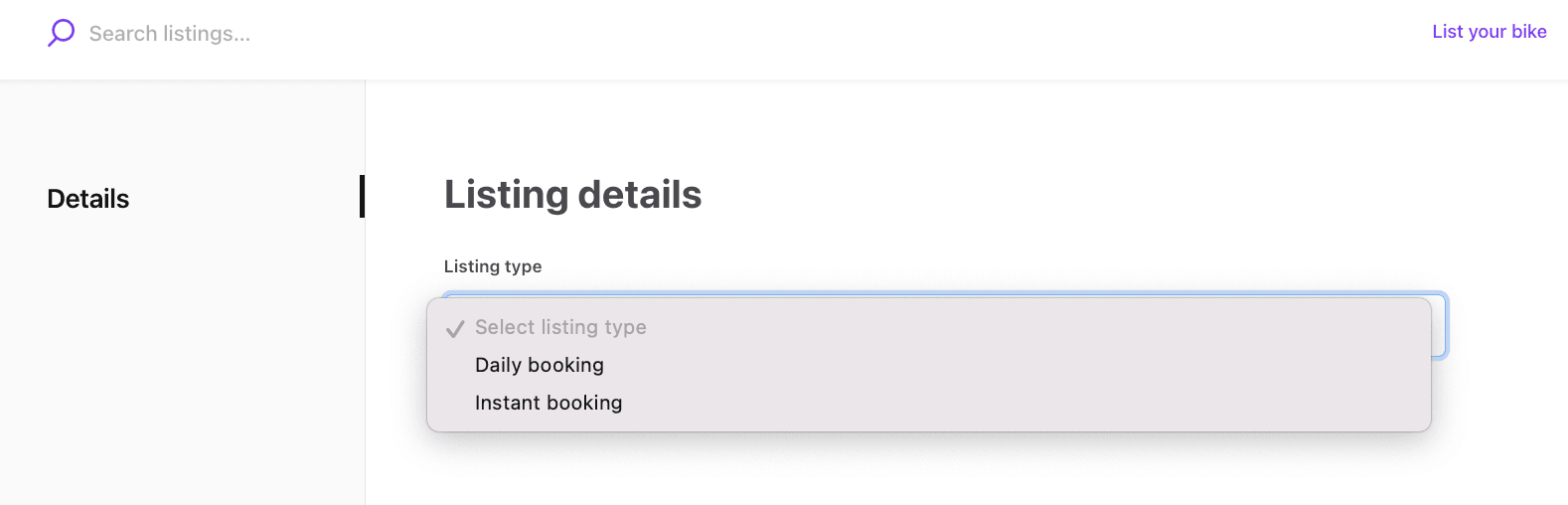Click the black active marker beside Details
Screen dimensions: 1568x505
click(x=362, y=197)
